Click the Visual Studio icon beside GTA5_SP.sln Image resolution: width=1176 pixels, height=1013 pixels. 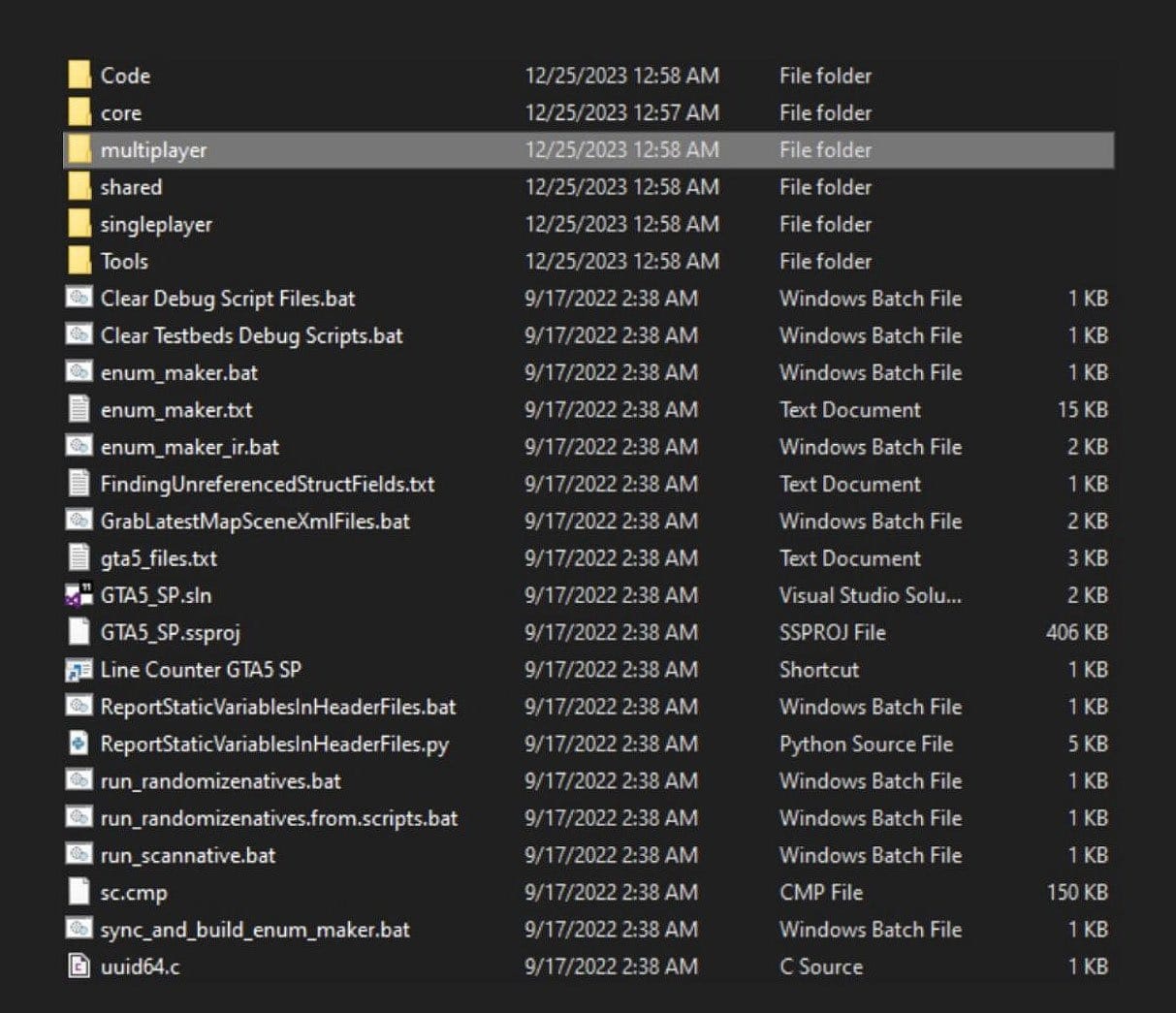(81, 595)
